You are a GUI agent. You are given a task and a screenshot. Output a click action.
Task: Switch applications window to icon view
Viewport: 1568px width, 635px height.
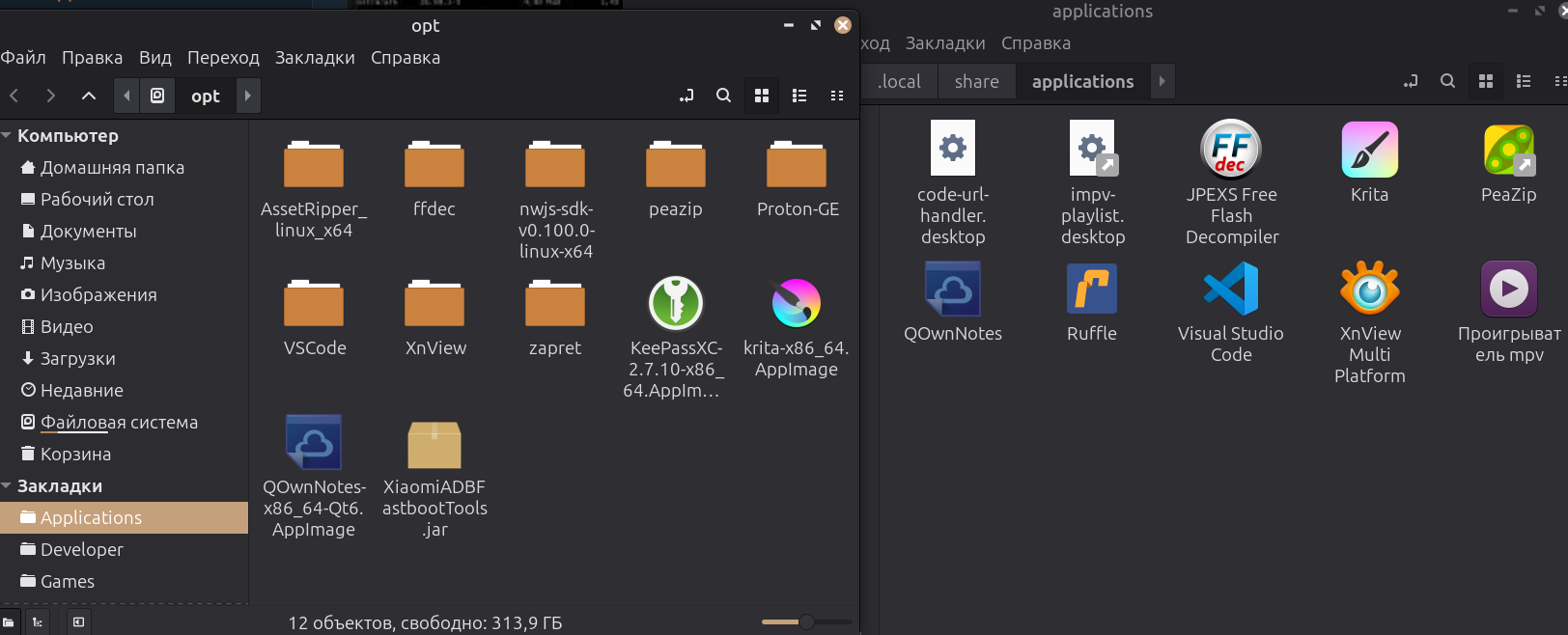[x=1486, y=81]
